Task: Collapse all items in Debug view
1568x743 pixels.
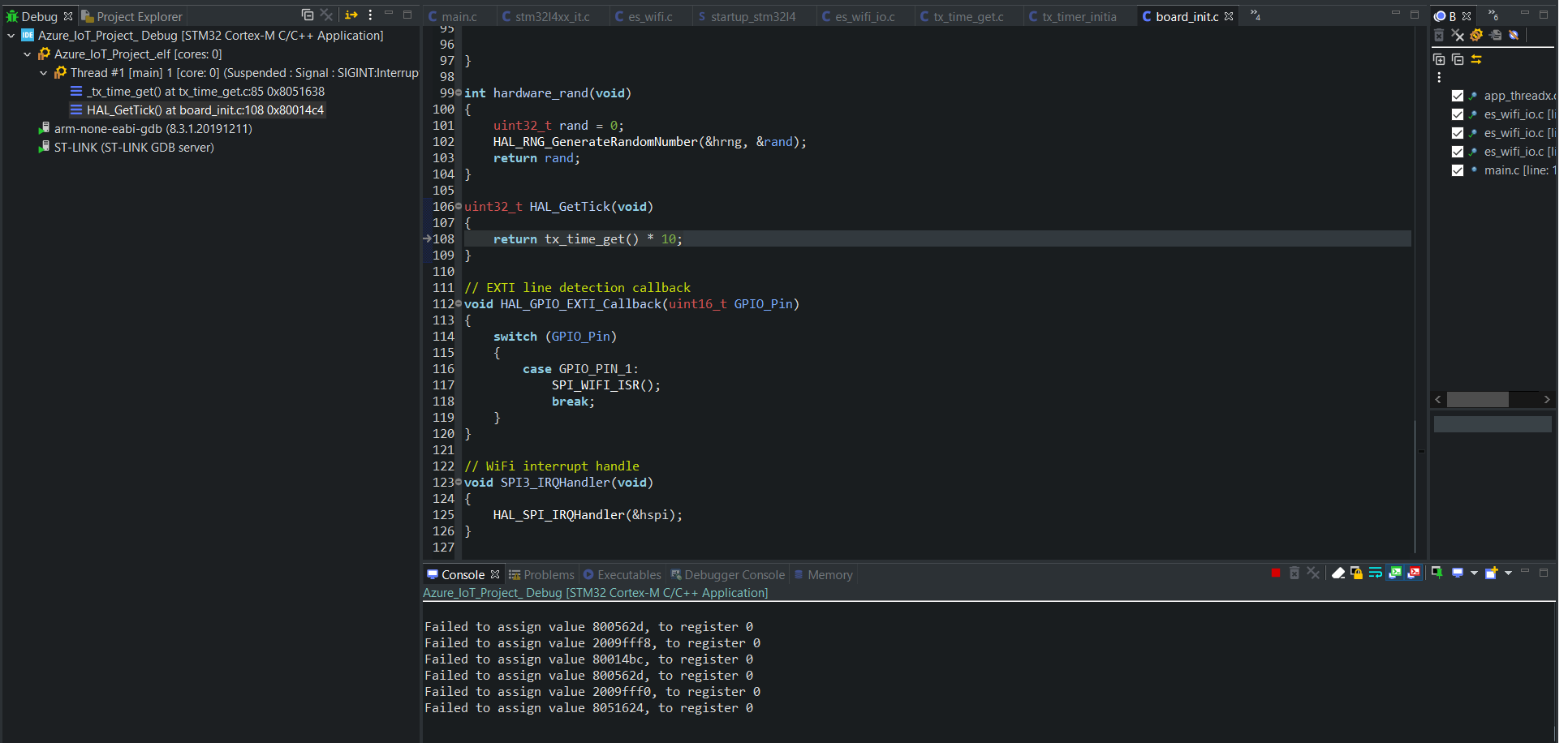Action: coord(308,15)
